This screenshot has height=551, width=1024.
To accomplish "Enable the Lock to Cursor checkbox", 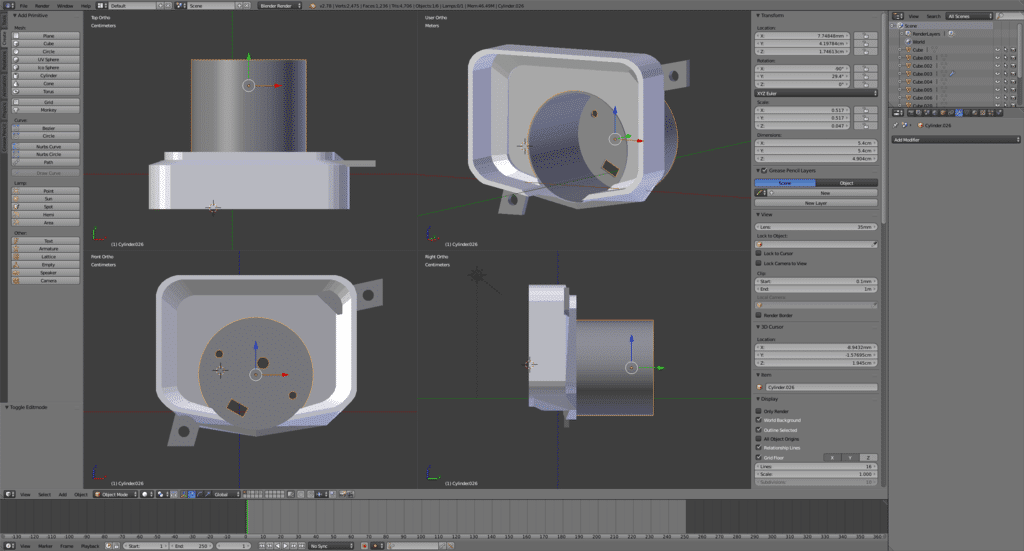I will tap(759, 253).
